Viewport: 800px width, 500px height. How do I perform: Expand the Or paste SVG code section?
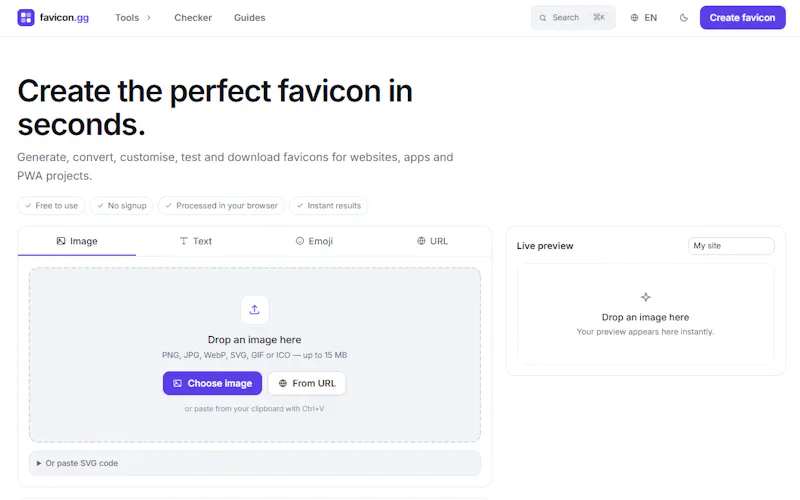tap(255, 463)
